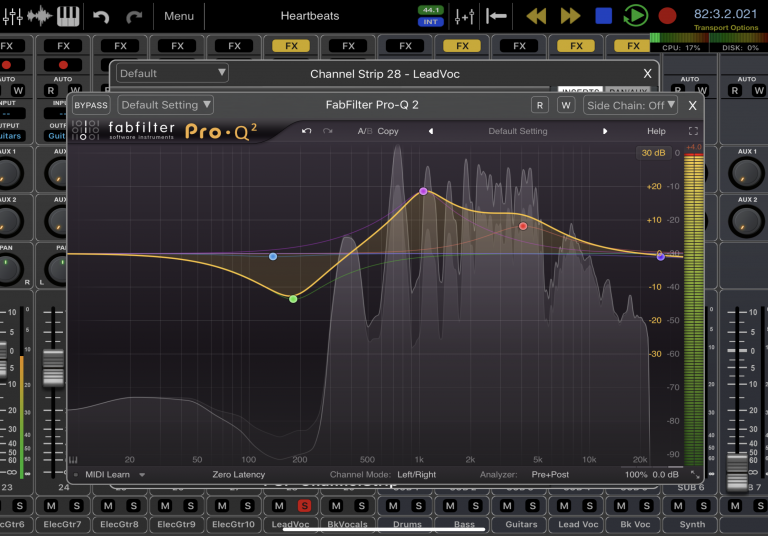Click Copy in the Pro-Q toolbar
Image resolution: width=768 pixels, height=536 pixels.
(x=387, y=131)
